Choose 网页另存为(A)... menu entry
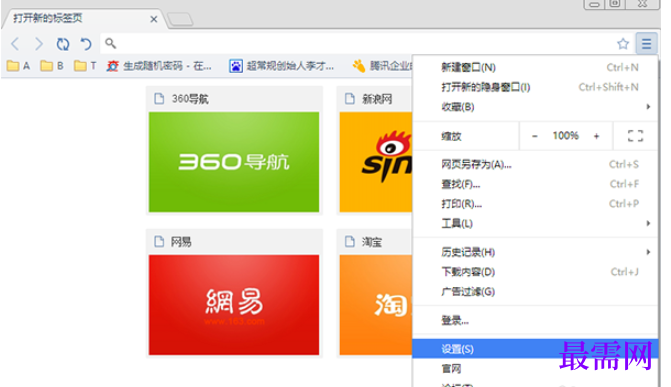The width and height of the screenshot is (671, 387). (x=535, y=164)
